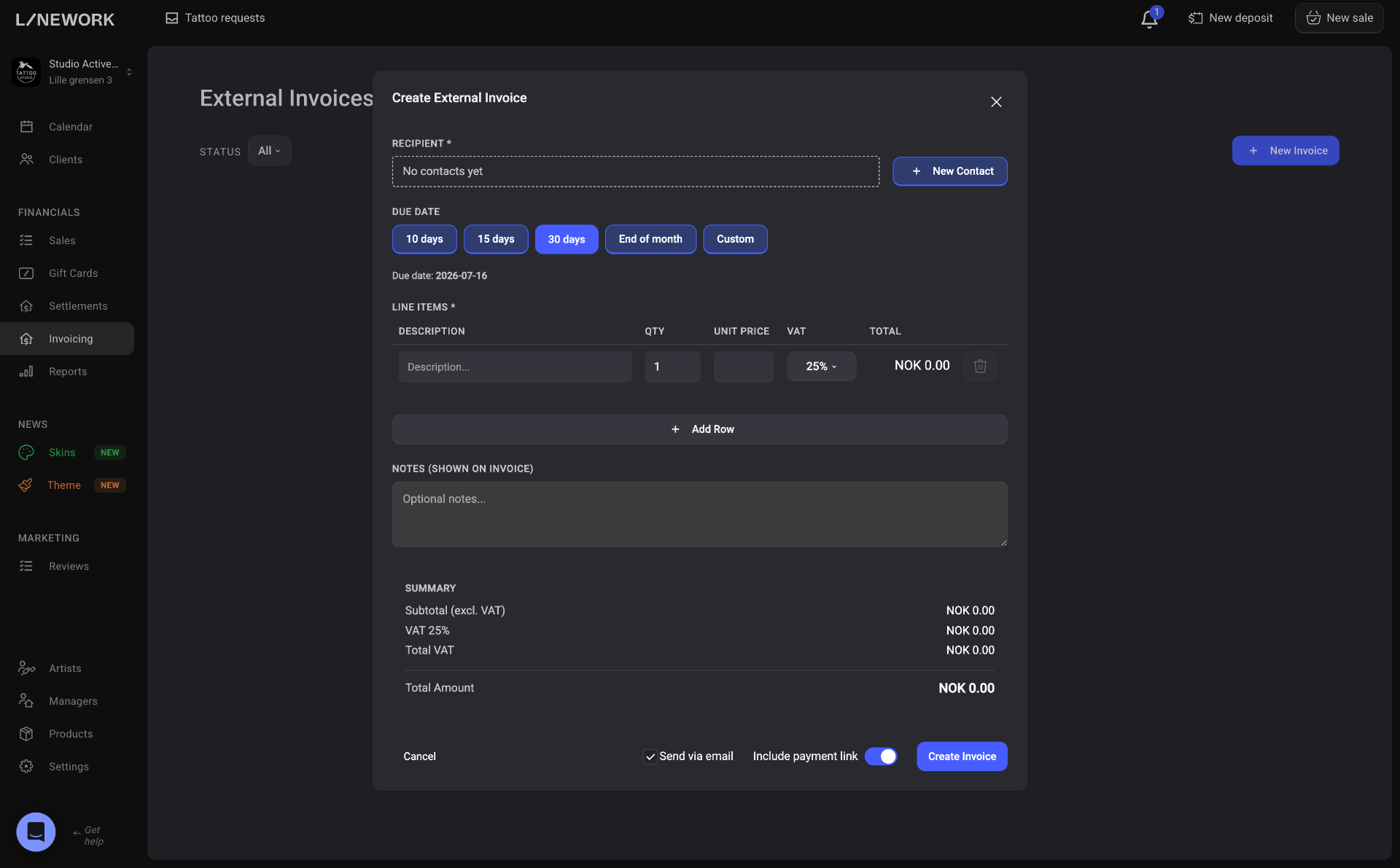Click the Unit Price field

click(x=744, y=367)
